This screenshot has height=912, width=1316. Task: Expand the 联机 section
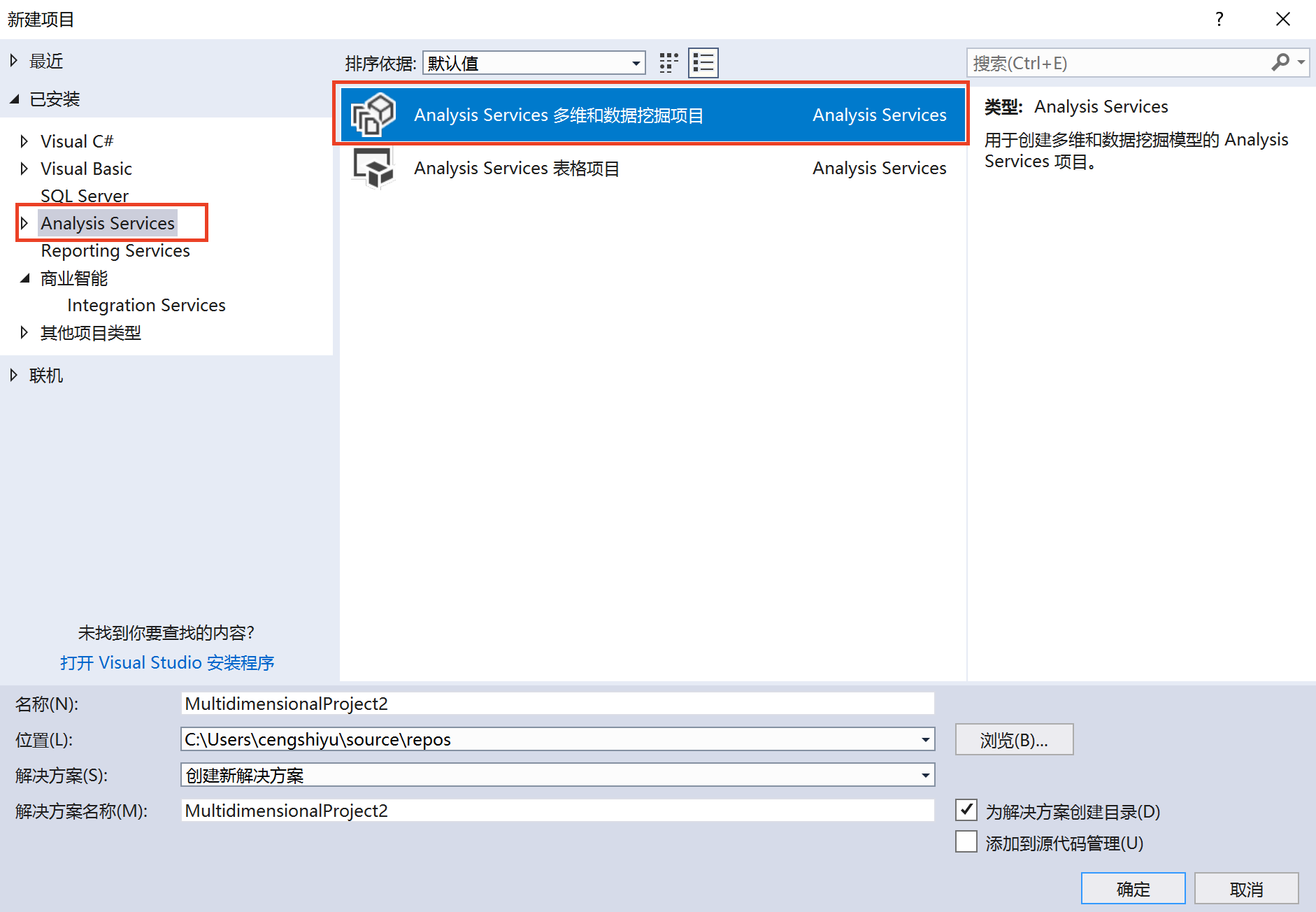pyautogui.click(x=14, y=376)
